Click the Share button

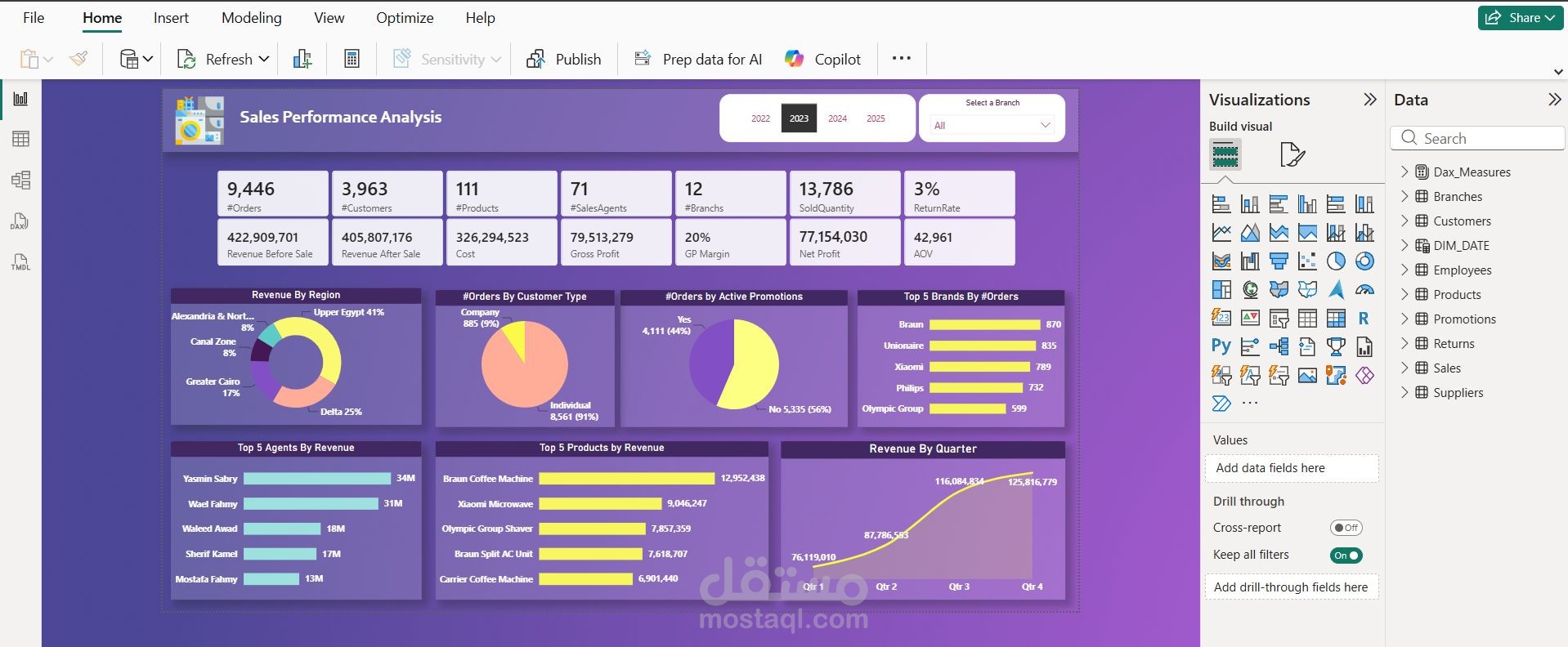(x=1520, y=18)
